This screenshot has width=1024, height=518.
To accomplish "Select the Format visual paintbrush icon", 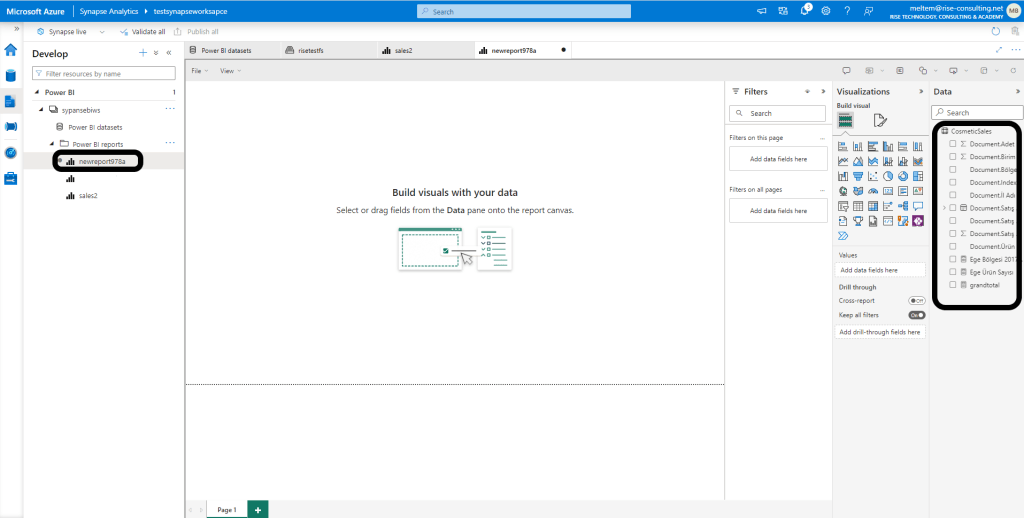I will coord(880,120).
